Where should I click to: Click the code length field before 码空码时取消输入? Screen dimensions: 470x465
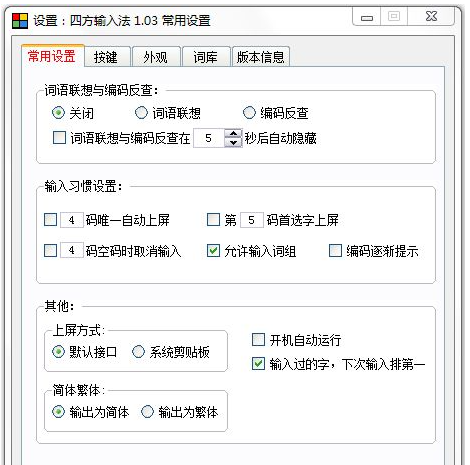coord(72,250)
